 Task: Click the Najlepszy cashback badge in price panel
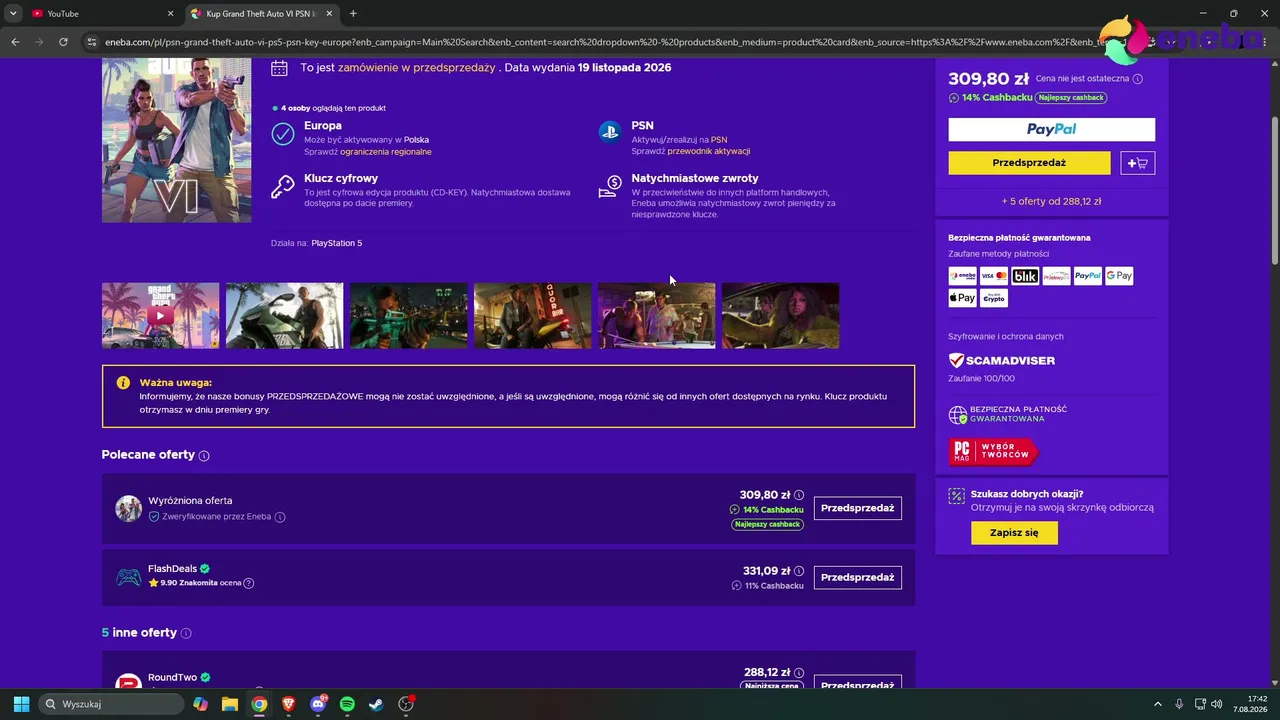pos(1071,98)
